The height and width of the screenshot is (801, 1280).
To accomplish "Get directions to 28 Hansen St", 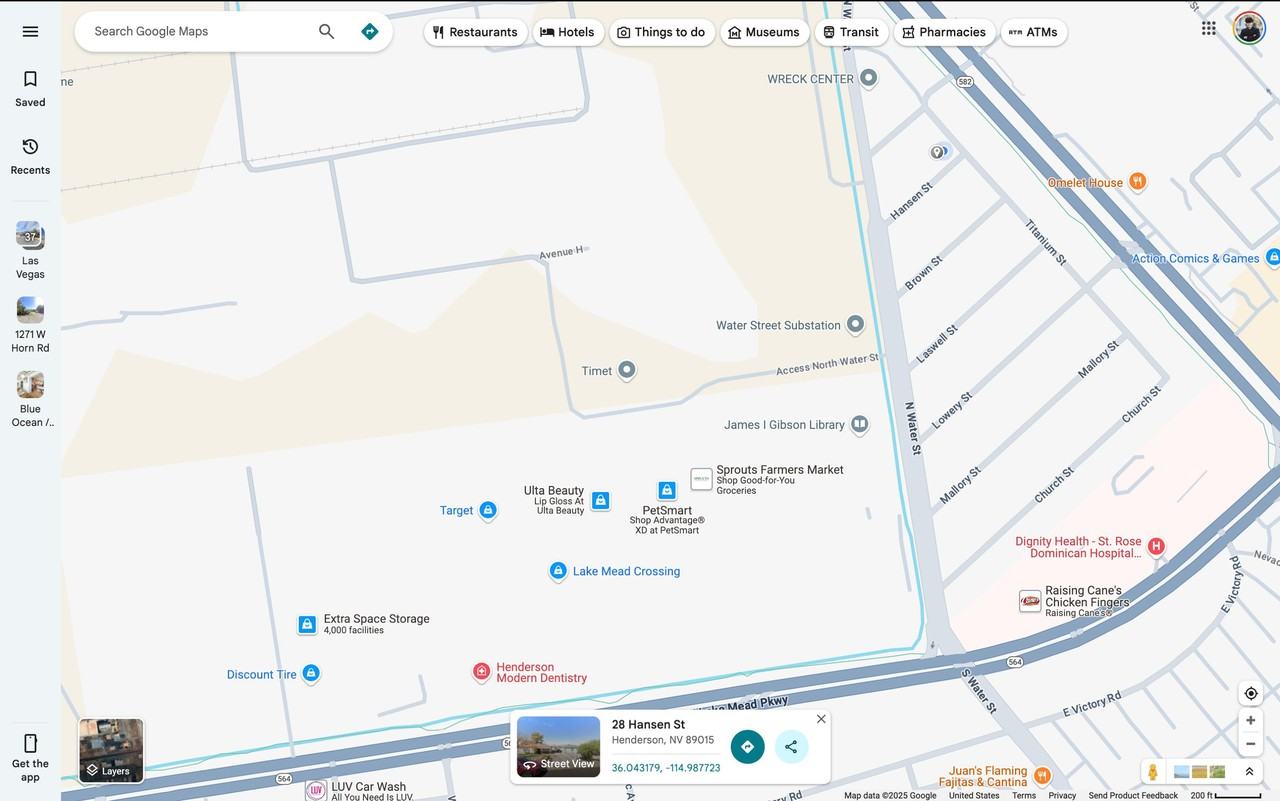I will pos(747,747).
